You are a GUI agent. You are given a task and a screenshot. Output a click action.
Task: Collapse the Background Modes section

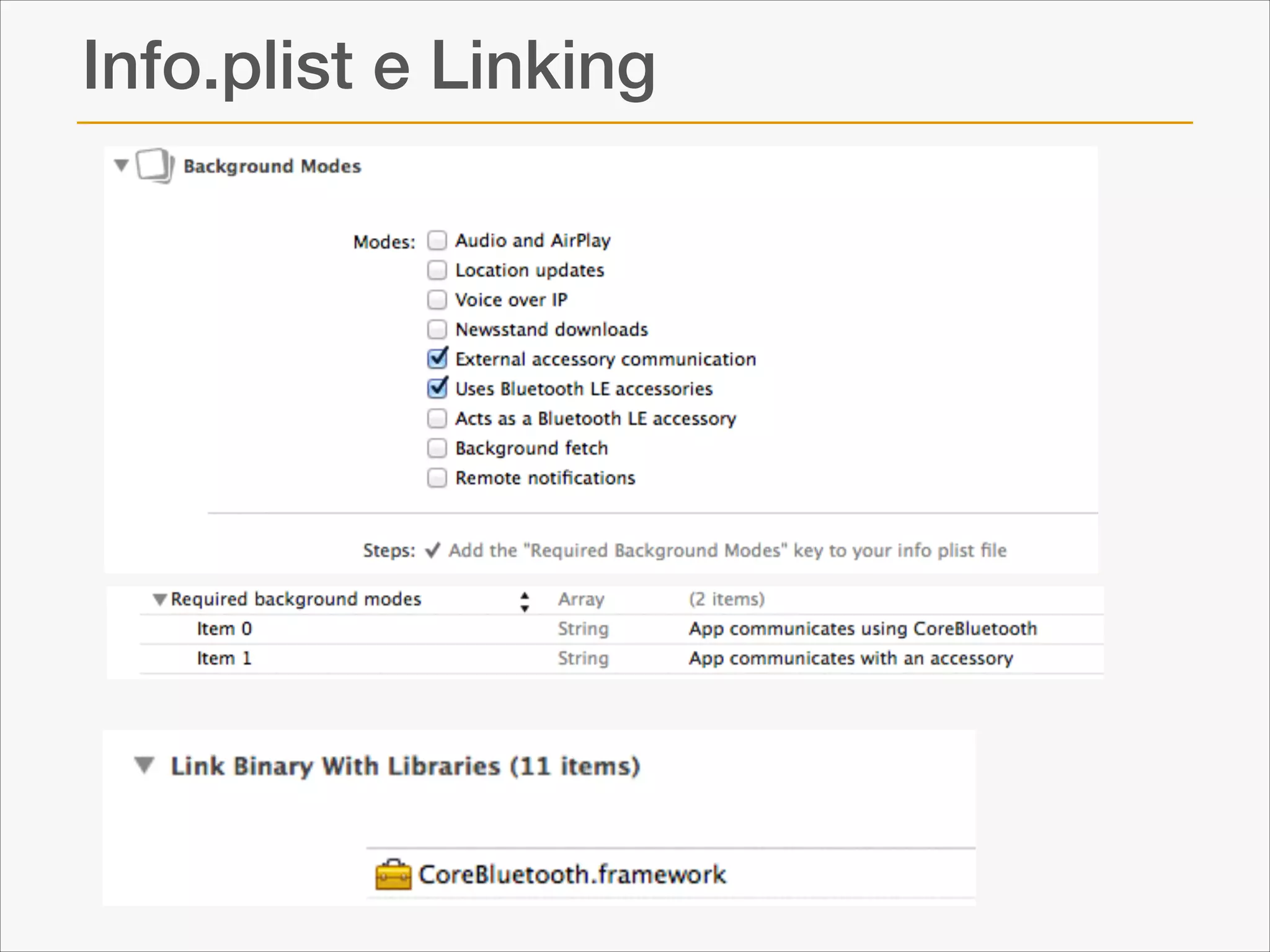pos(122,165)
